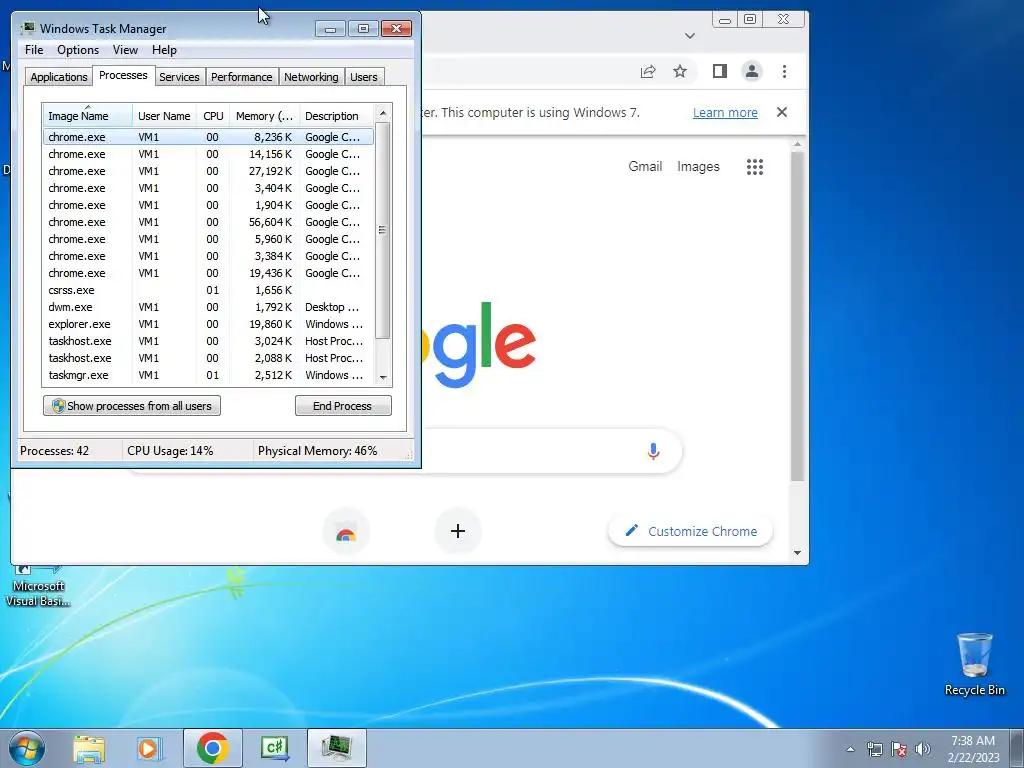Open the C# application taskbar icon
The height and width of the screenshot is (768, 1024).
point(274,748)
